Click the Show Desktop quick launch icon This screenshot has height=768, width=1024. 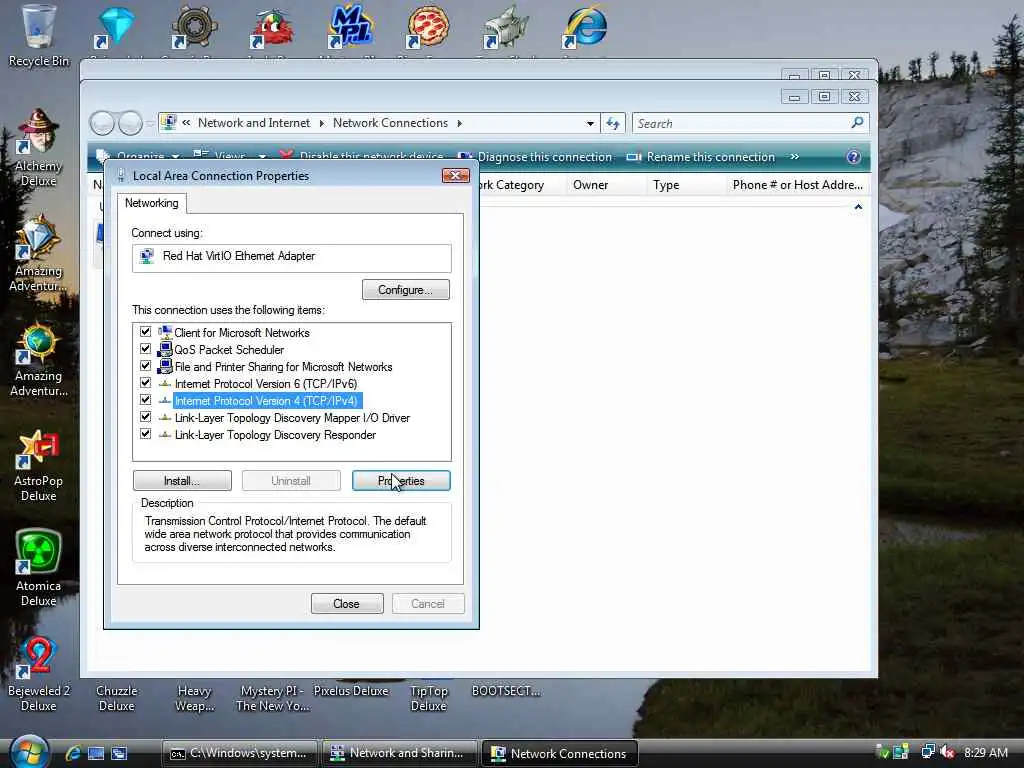coord(96,753)
